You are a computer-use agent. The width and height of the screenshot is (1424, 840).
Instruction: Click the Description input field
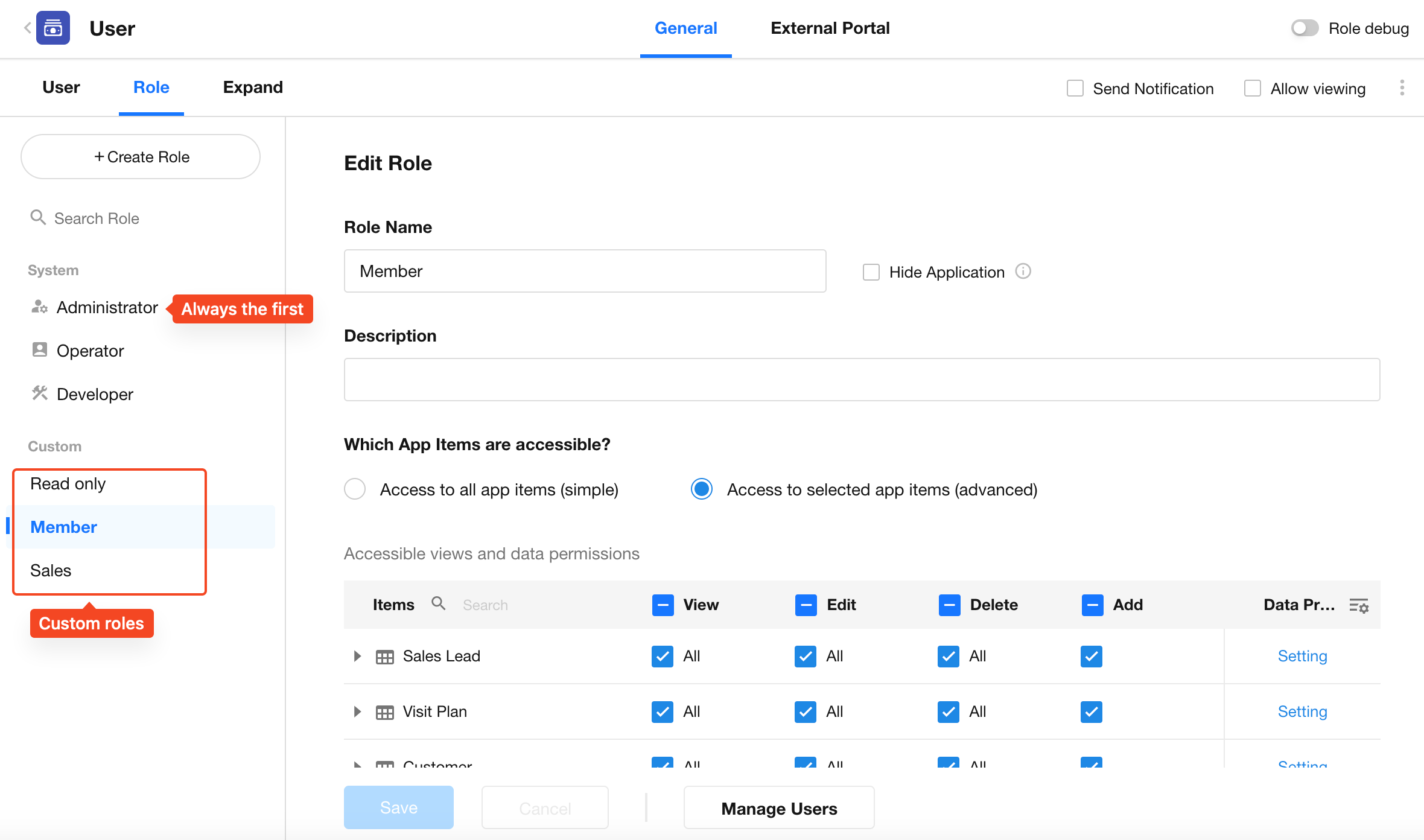(862, 380)
